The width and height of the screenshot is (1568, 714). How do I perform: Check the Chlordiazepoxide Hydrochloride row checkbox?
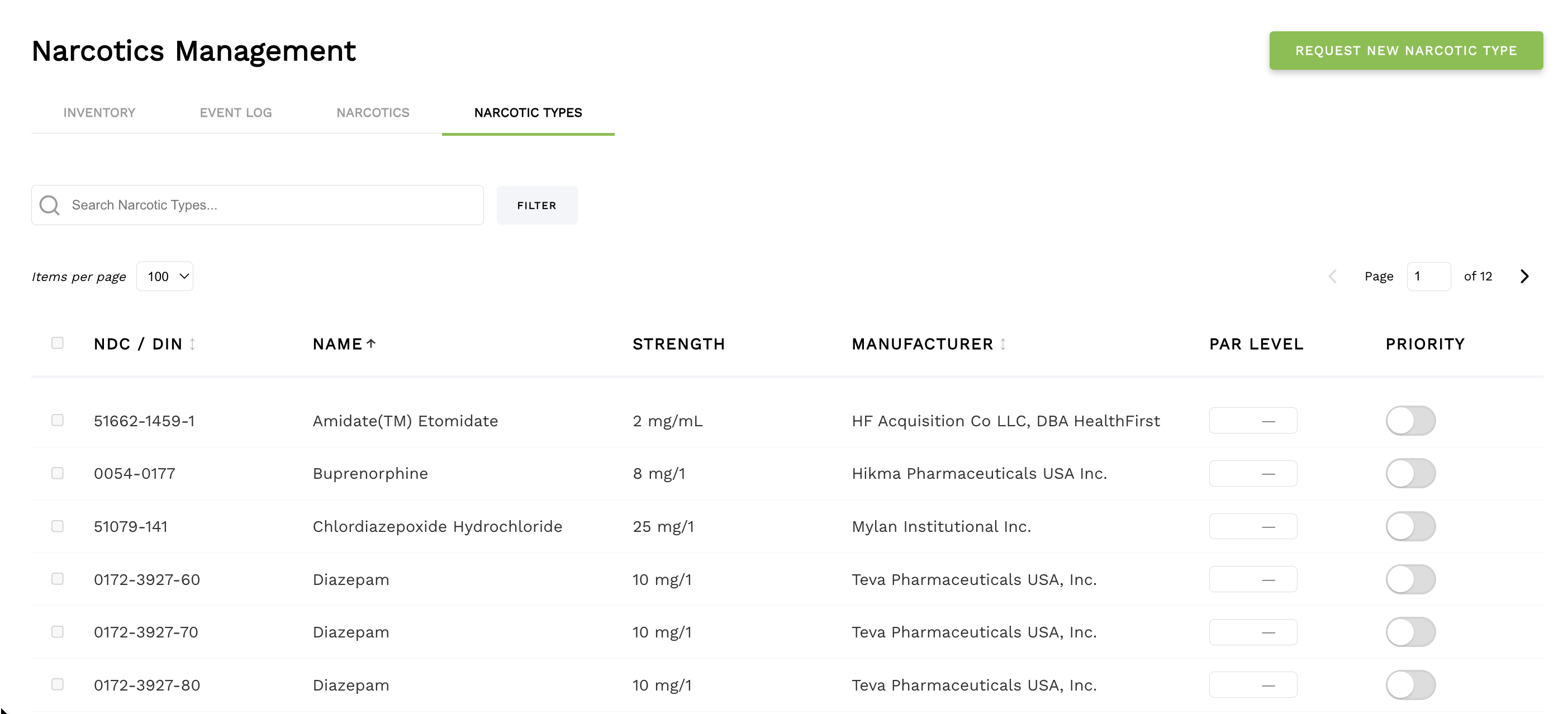[x=57, y=526]
